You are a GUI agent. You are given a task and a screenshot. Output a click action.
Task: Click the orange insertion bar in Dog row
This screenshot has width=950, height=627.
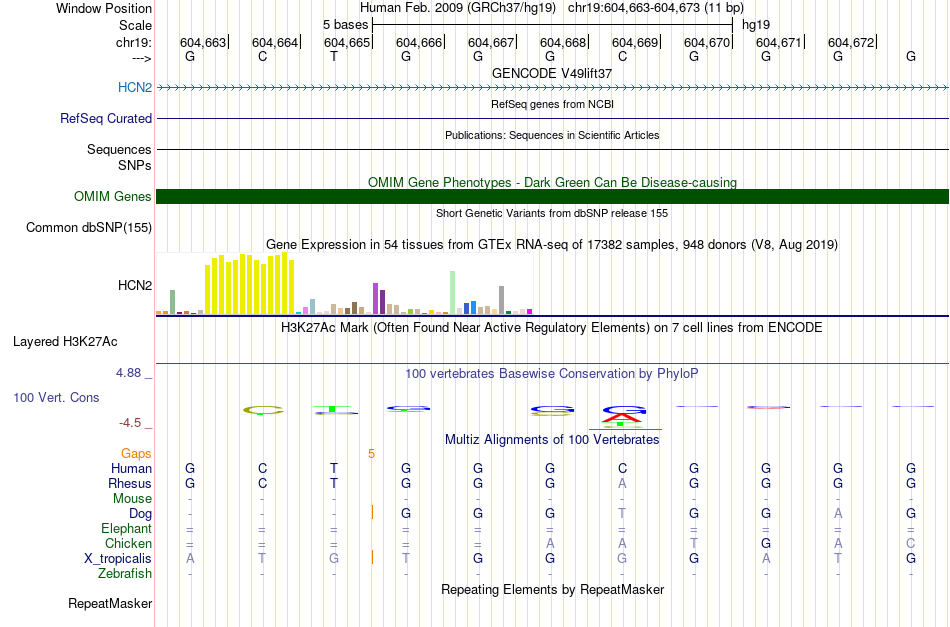[x=372, y=513]
